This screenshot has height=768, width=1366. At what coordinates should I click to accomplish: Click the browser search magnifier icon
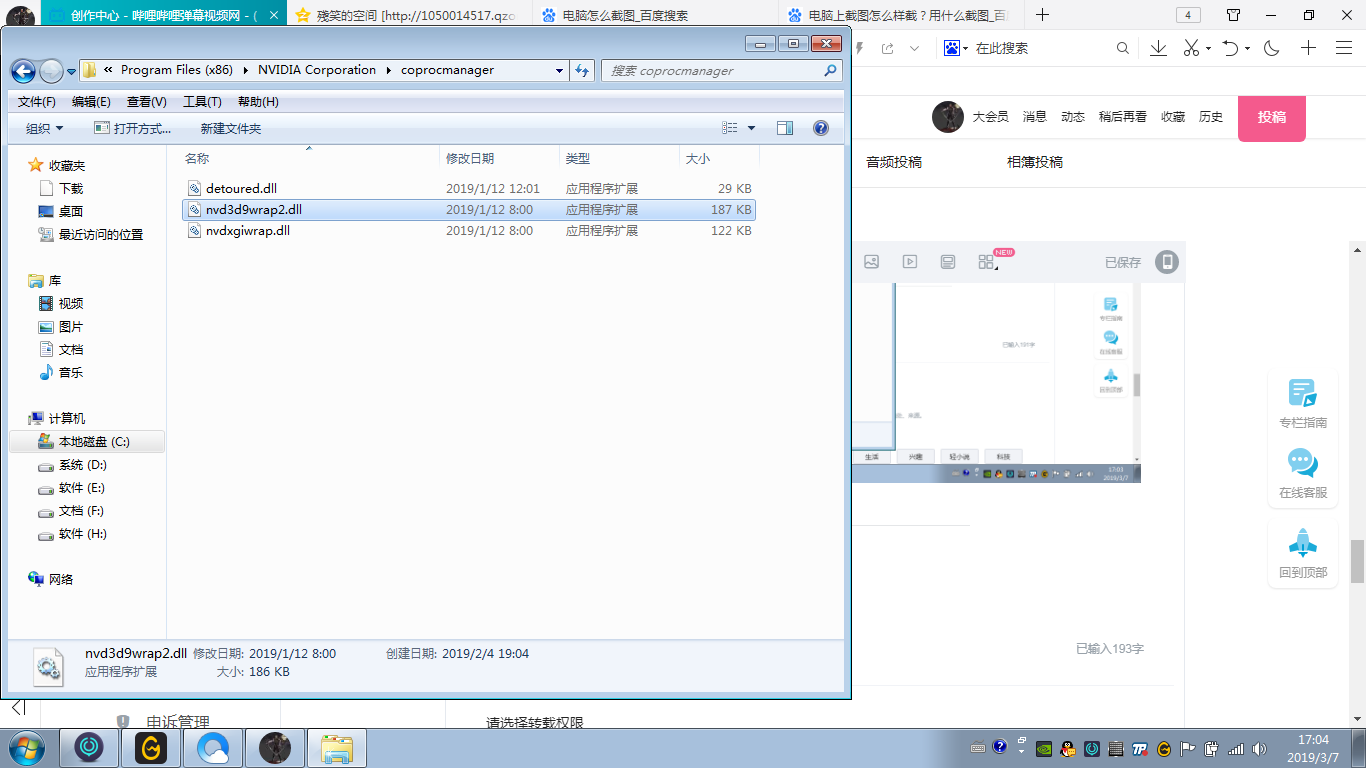pos(1123,48)
